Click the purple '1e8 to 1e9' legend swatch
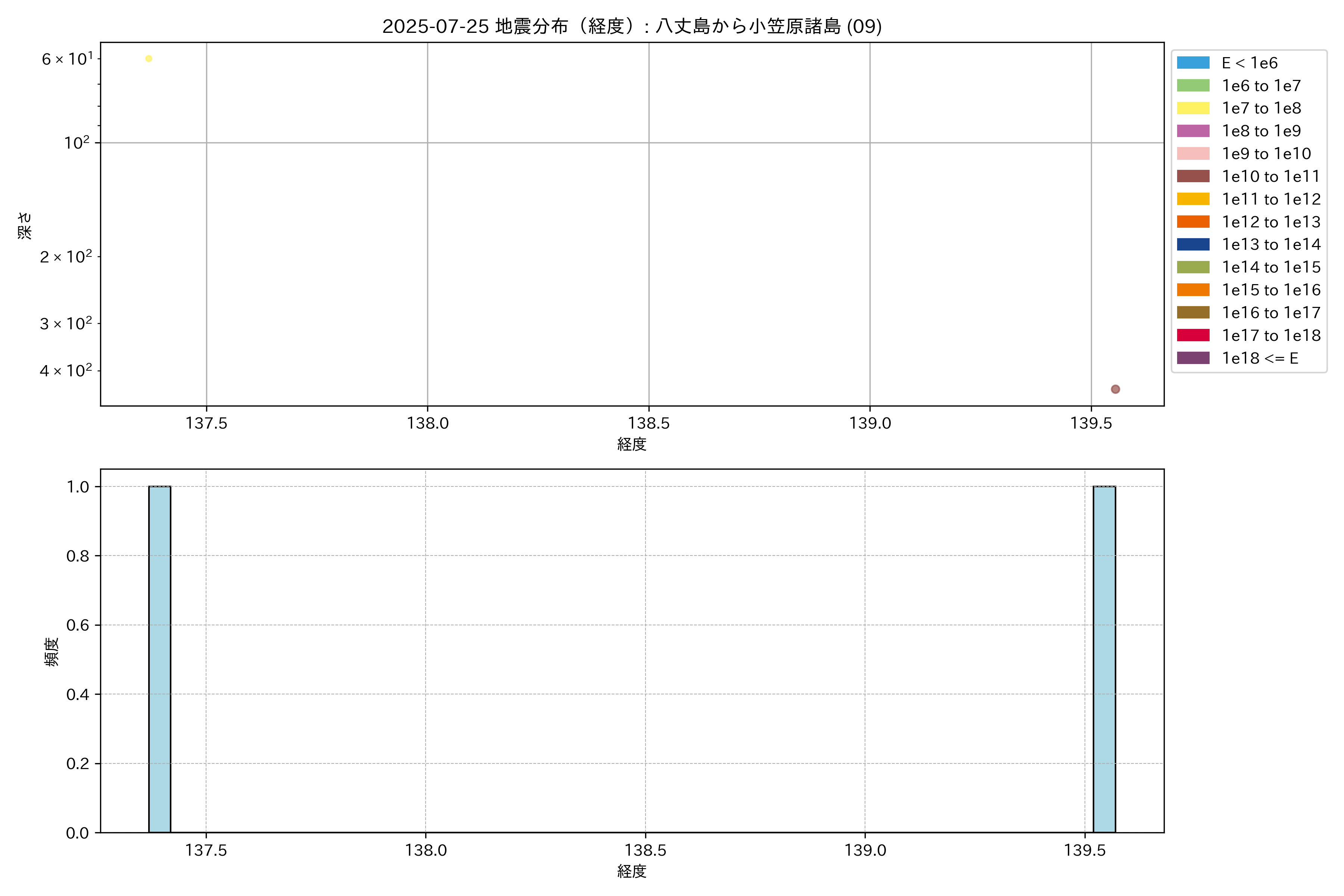This screenshot has height=896, width=1344. (x=1193, y=131)
